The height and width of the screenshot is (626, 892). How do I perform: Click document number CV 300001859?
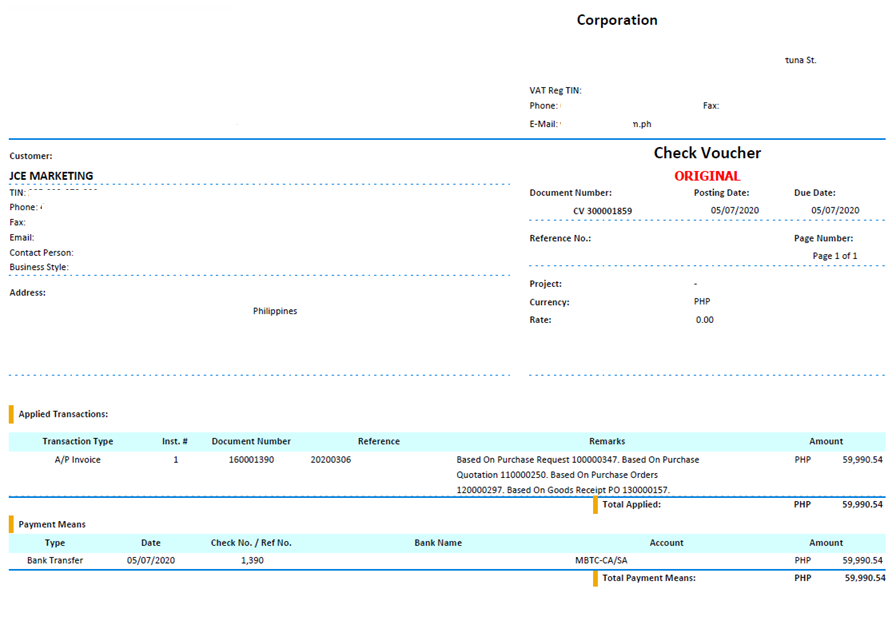602,211
